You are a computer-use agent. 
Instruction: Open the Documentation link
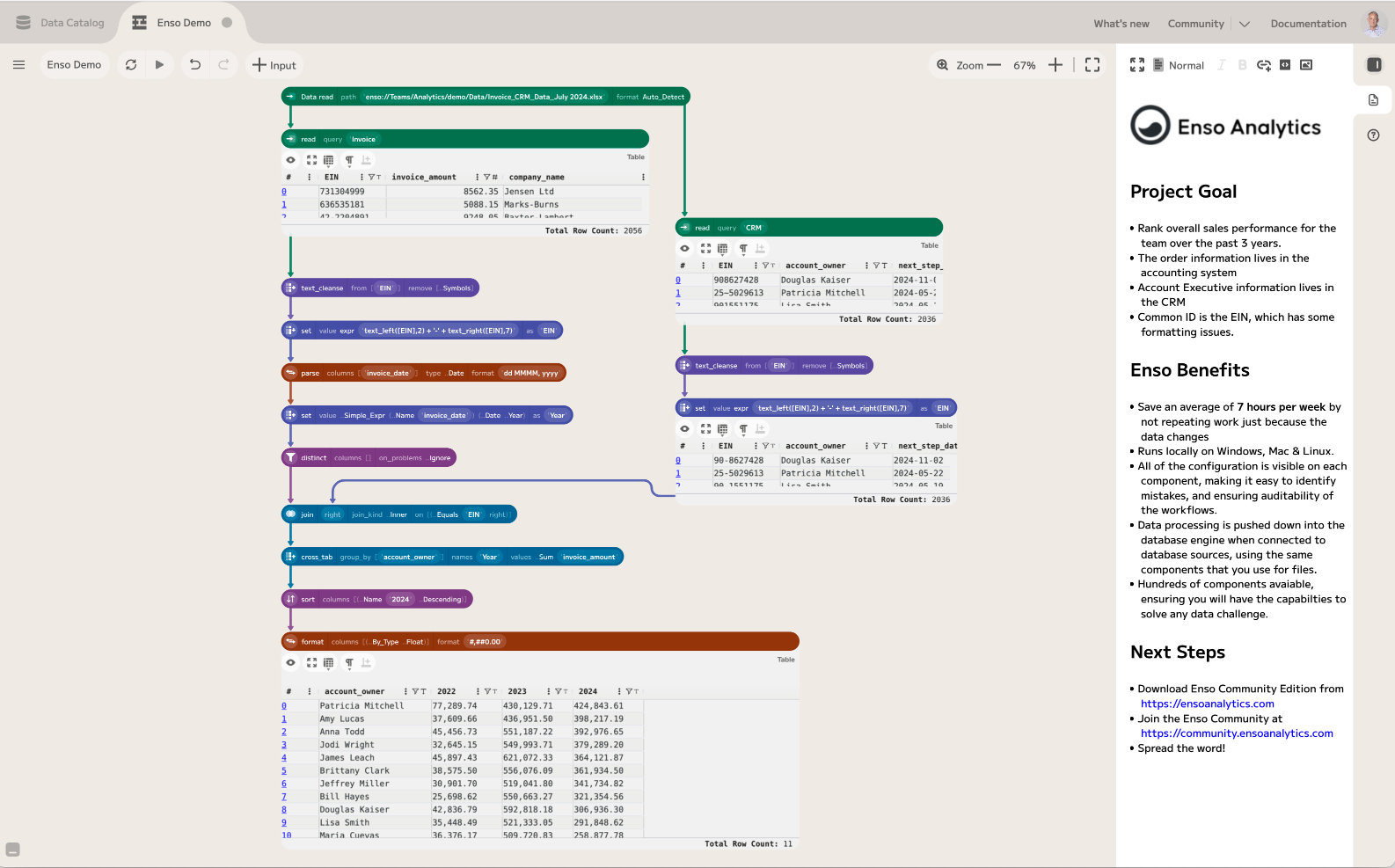click(1308, 24)
